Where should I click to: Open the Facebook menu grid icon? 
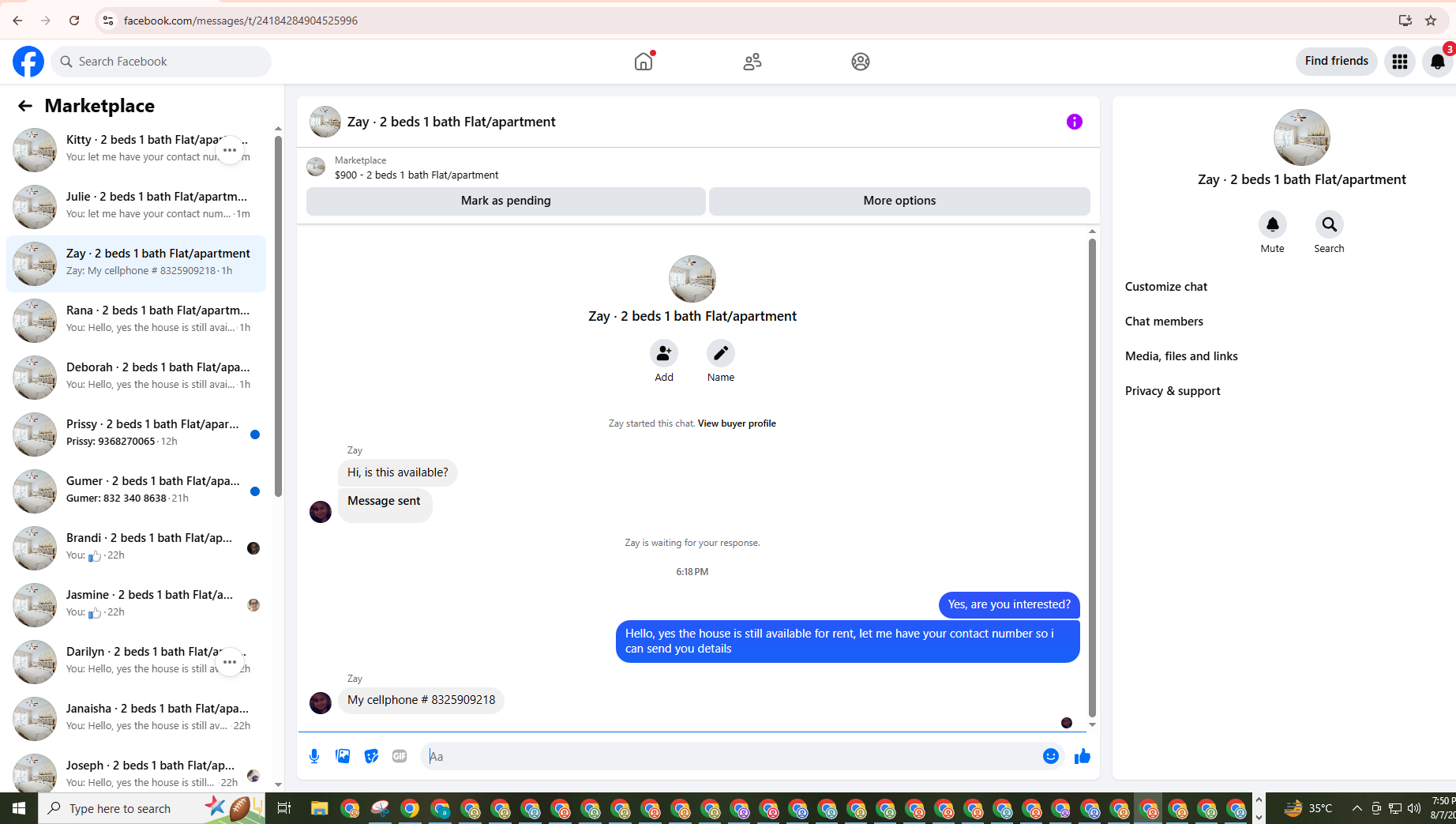(x=1400, y=62)
